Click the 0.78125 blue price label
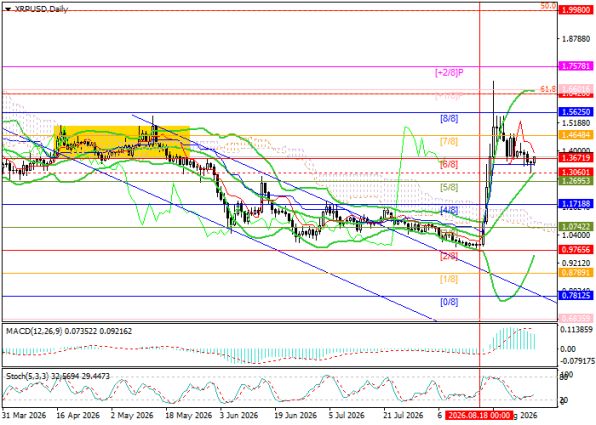Viewport: 596px width, 425px height. 575,295
